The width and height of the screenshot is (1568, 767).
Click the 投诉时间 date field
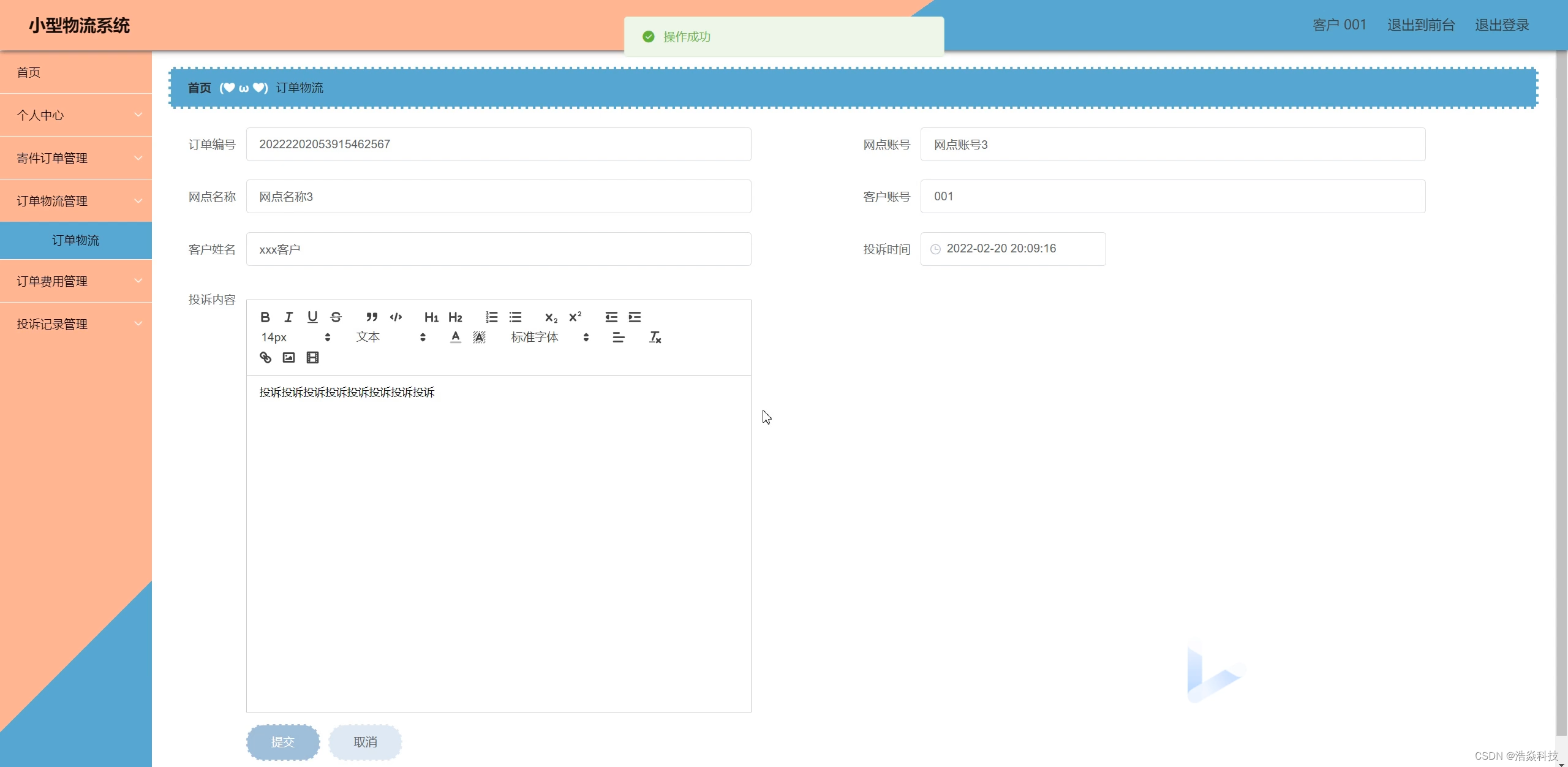[x=1013, y=249]
